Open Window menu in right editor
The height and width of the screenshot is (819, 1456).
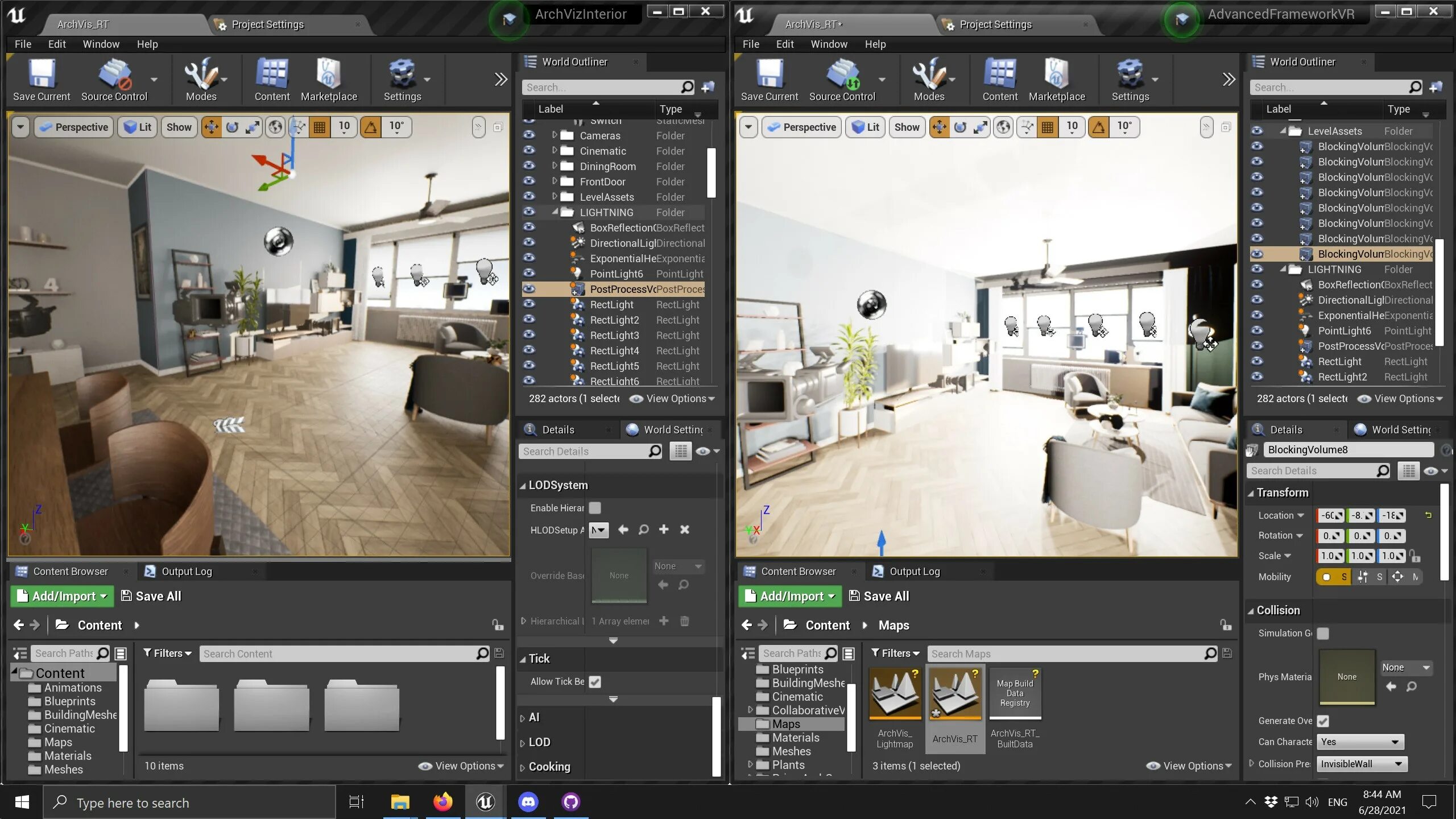tap(828, 44)
